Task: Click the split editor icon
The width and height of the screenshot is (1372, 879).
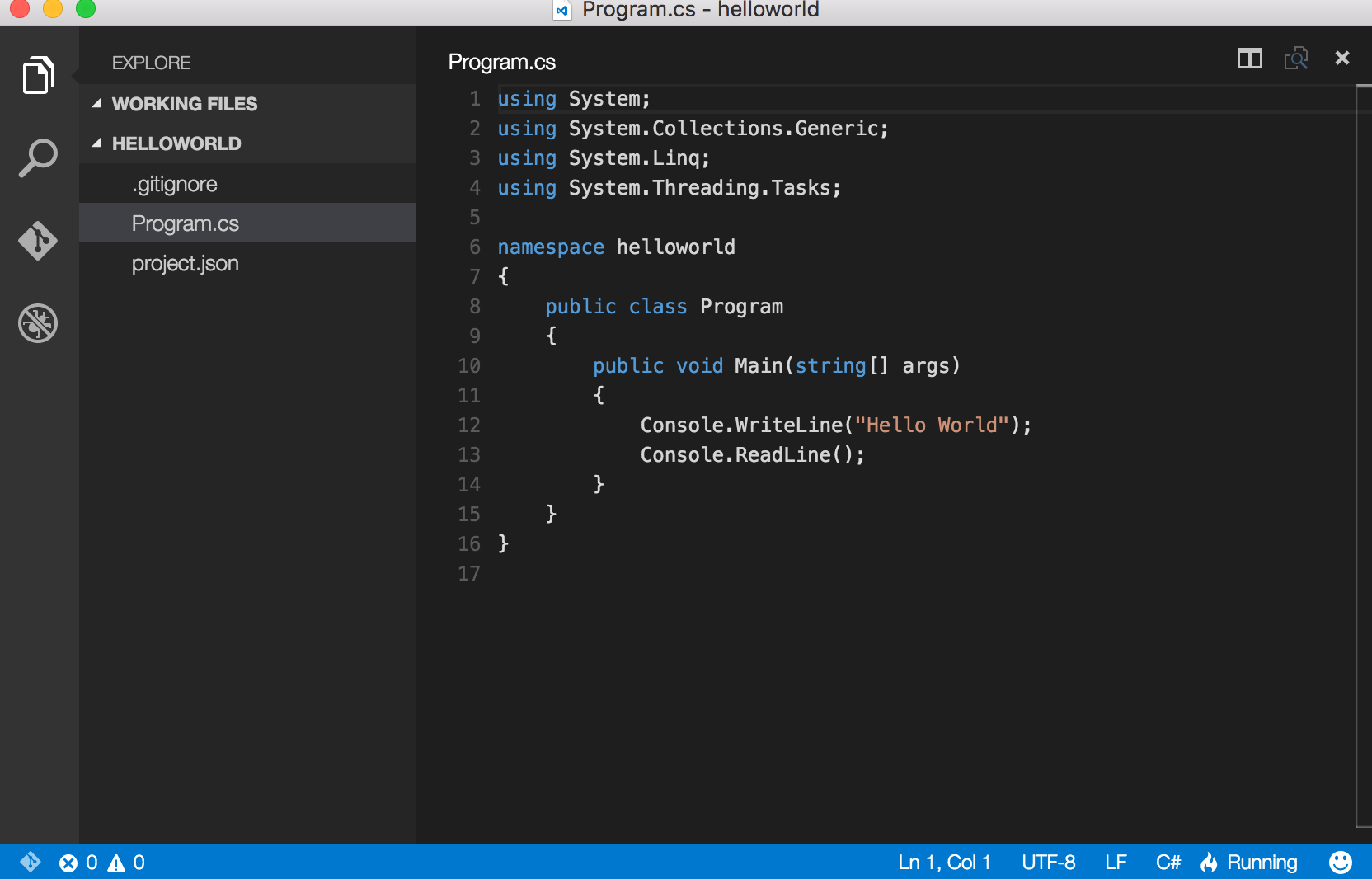Action: coord(1249,59)
